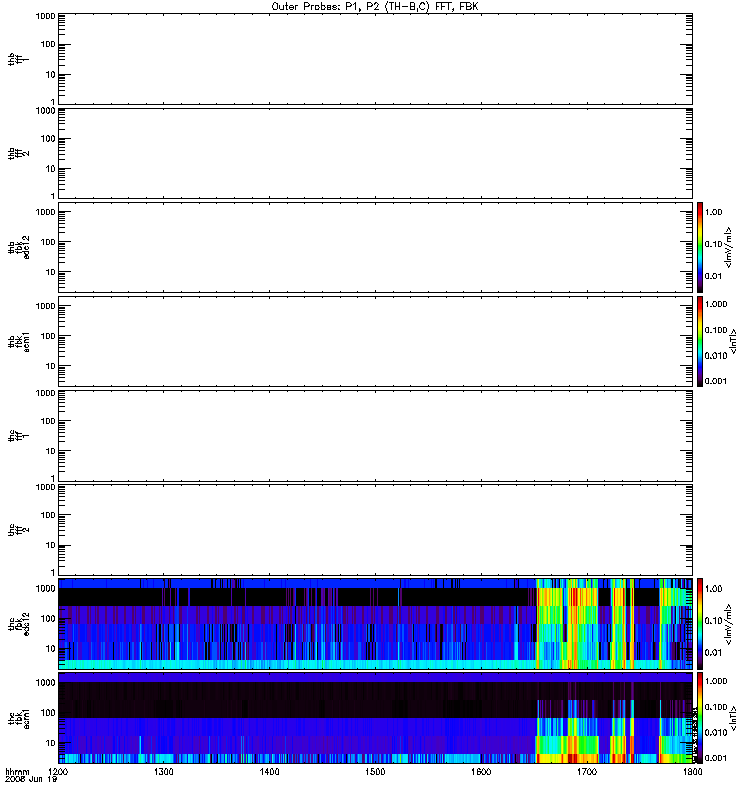Click the color bar beside the thb fbk scm1 panel
The image size is (750, 800).
(x=700, y=341)
